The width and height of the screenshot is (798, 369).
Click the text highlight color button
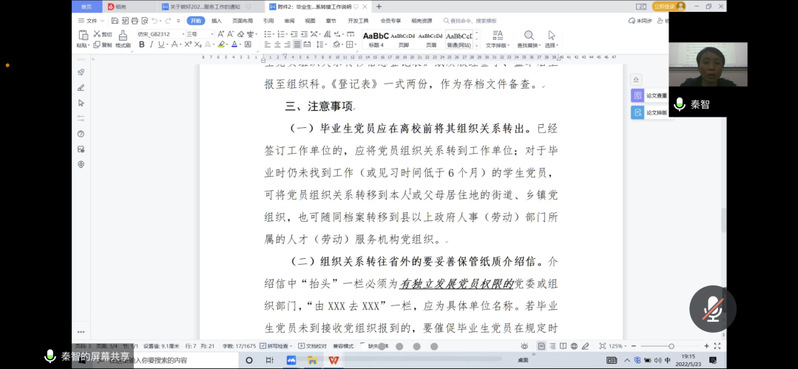pyautogui.click(x=221, y=45)
